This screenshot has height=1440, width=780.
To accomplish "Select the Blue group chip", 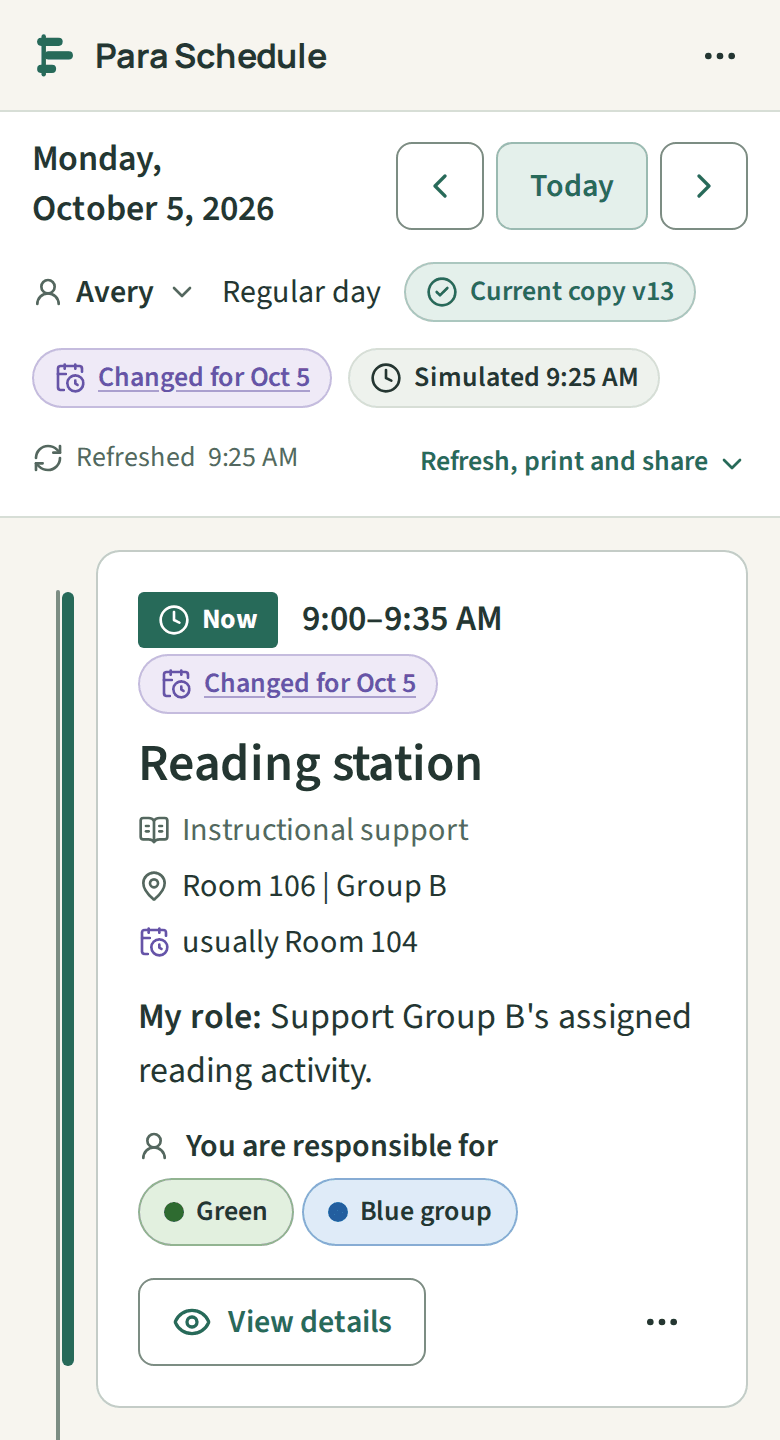I will (410, 1212).
